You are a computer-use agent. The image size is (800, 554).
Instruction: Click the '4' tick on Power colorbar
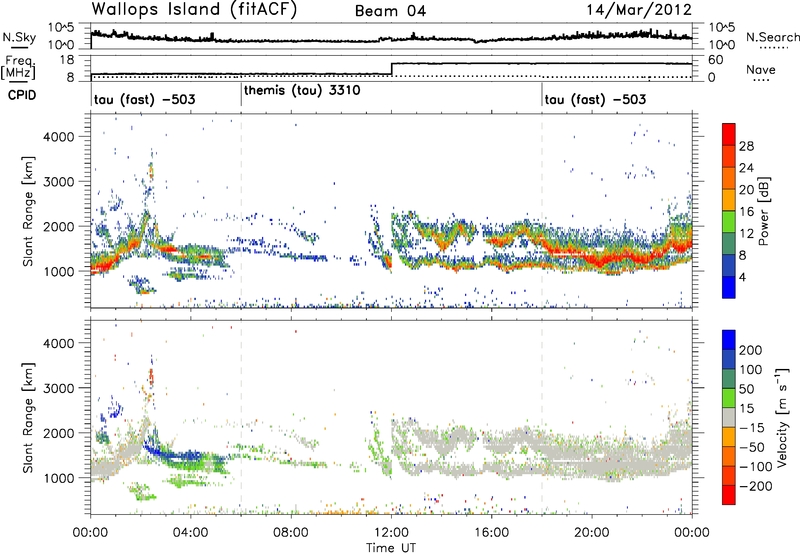click(x=742, y=277)
